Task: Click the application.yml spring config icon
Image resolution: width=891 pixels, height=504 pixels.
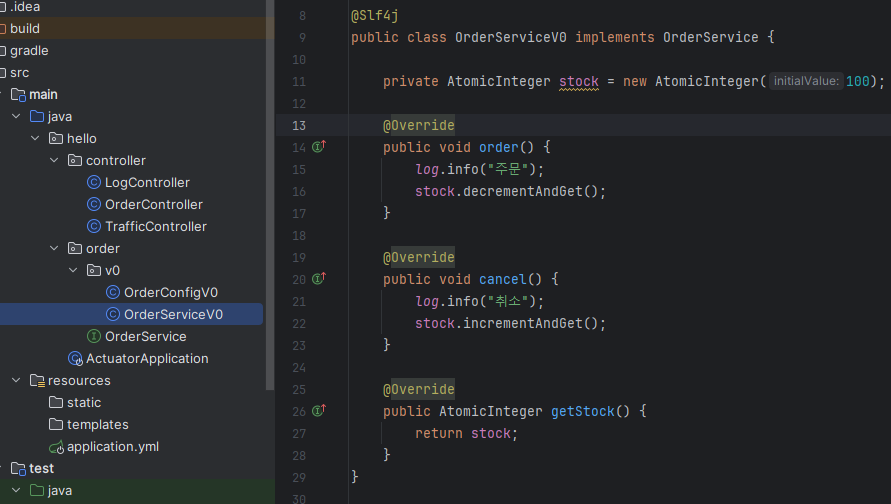Action: click(x=56, y=447)
